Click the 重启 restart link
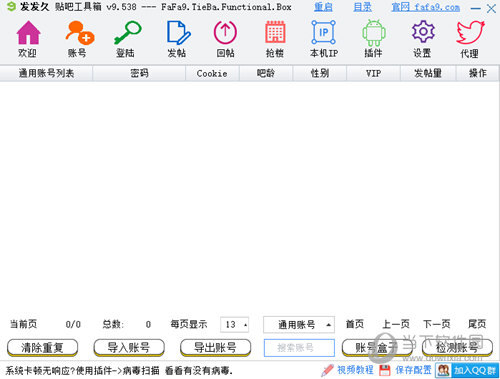Viewport: 500px width, 379px height. pyautogui.click(x=323, y=7)
